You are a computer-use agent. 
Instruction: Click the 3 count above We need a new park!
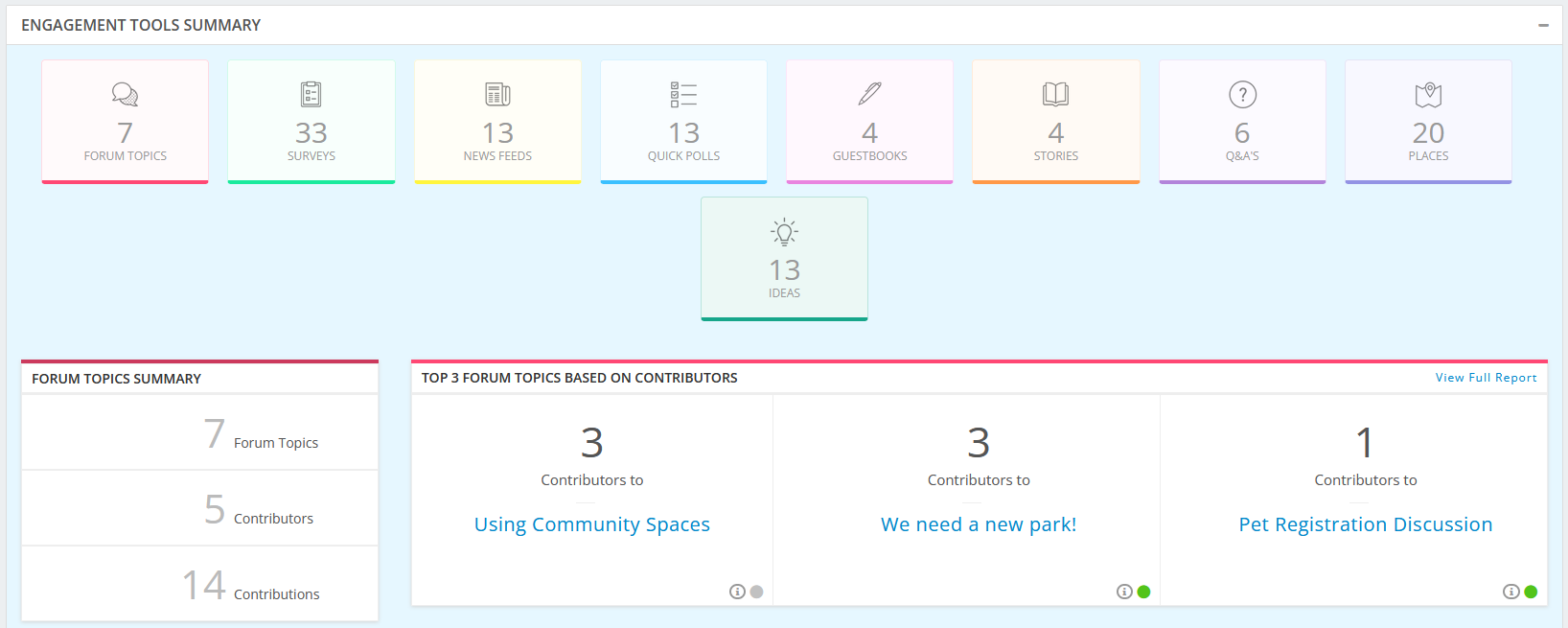[x=979, y=442]
